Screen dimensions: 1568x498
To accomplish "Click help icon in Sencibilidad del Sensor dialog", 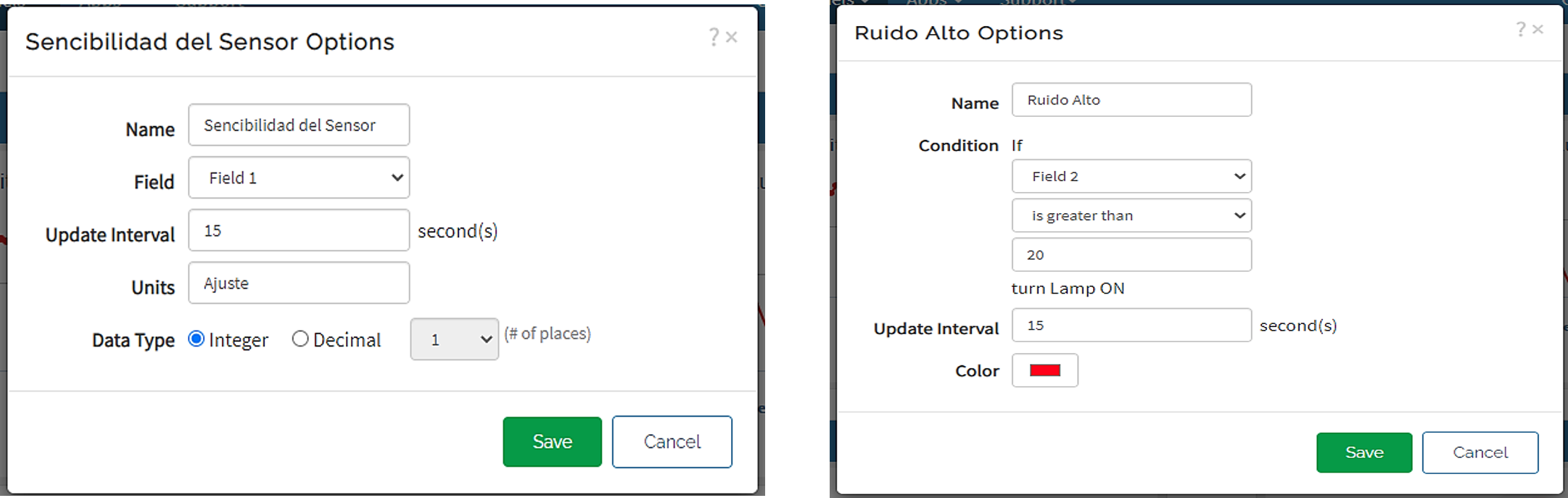I will 714,36.
